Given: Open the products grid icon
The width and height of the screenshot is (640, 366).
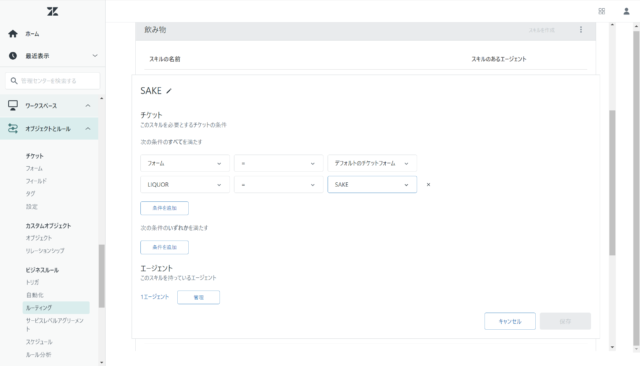Looking at the screenshot, I should 602,11.
